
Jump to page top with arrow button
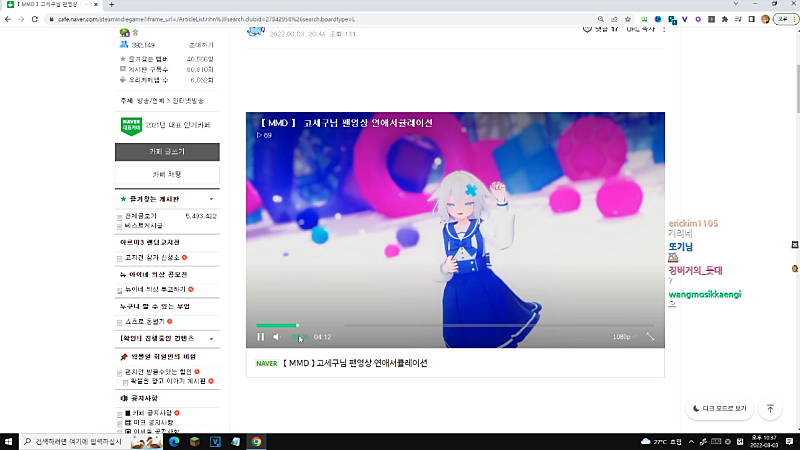[770, 409]
